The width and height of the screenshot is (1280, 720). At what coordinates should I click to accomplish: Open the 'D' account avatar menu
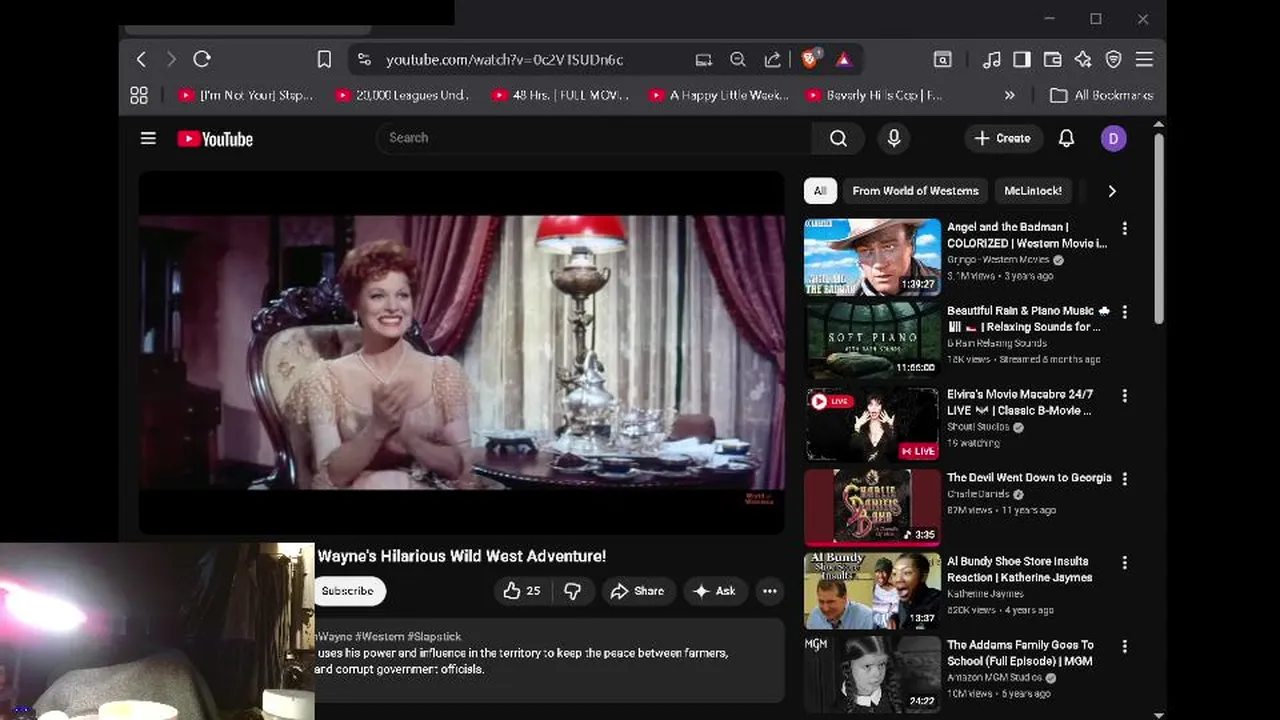coord(1114,138)
